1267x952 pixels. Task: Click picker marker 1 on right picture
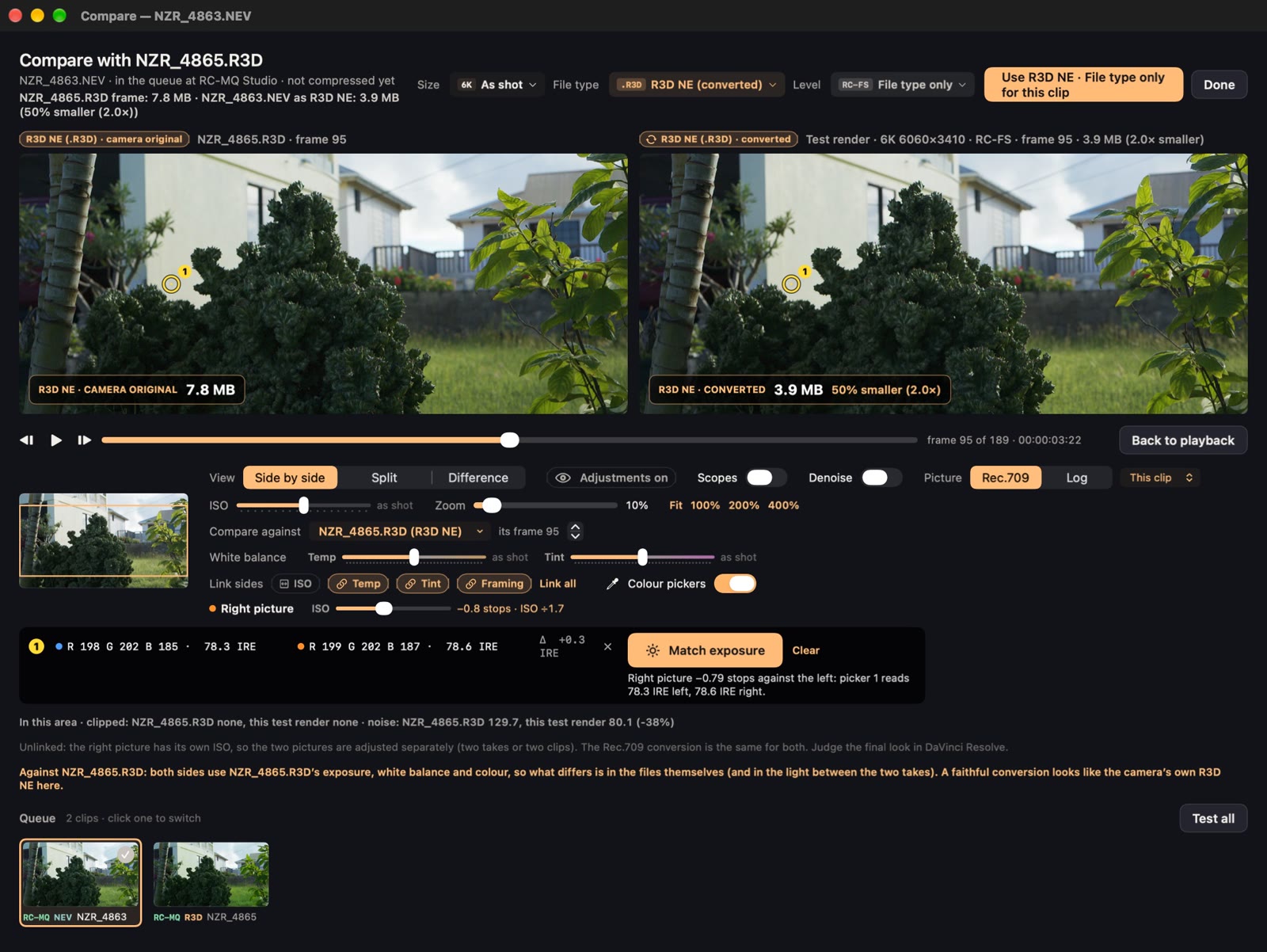coord(791,284)
